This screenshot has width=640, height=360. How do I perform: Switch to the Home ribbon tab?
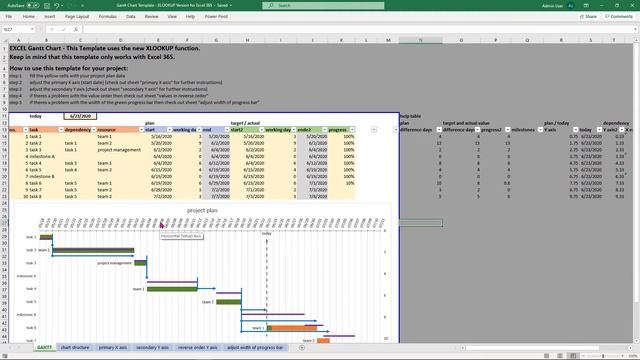click(29, 16)
